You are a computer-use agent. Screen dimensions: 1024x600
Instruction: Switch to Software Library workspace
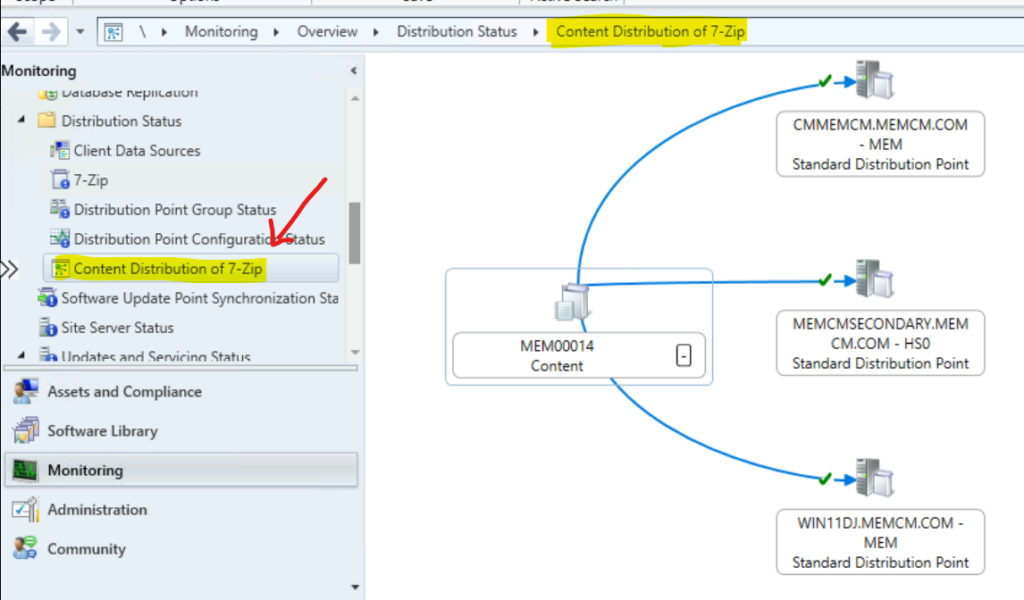(181, 431)
